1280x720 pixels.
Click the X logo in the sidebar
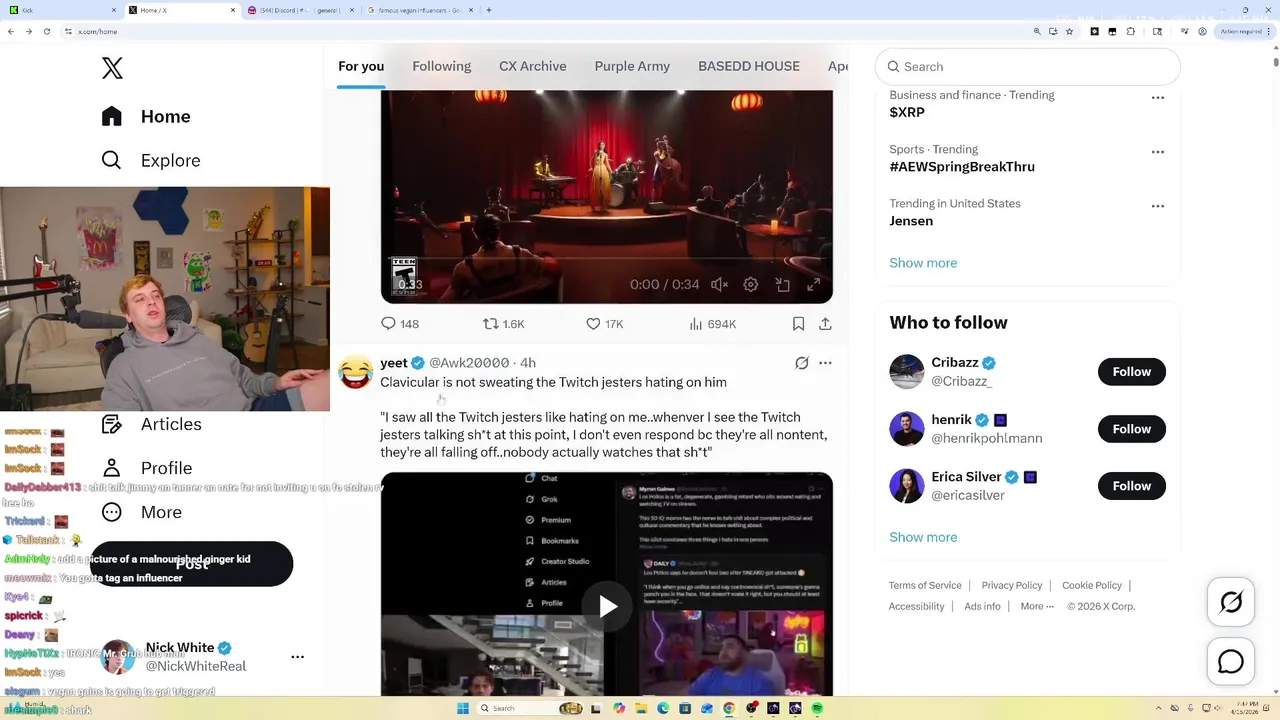point(112,68)
